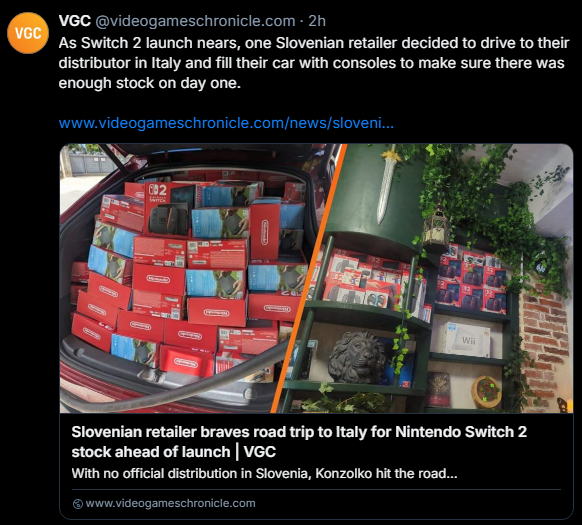The image size is (582, 525).
Task: Open the VGC orange profile avatar
Action: click(x=28, y=33)
